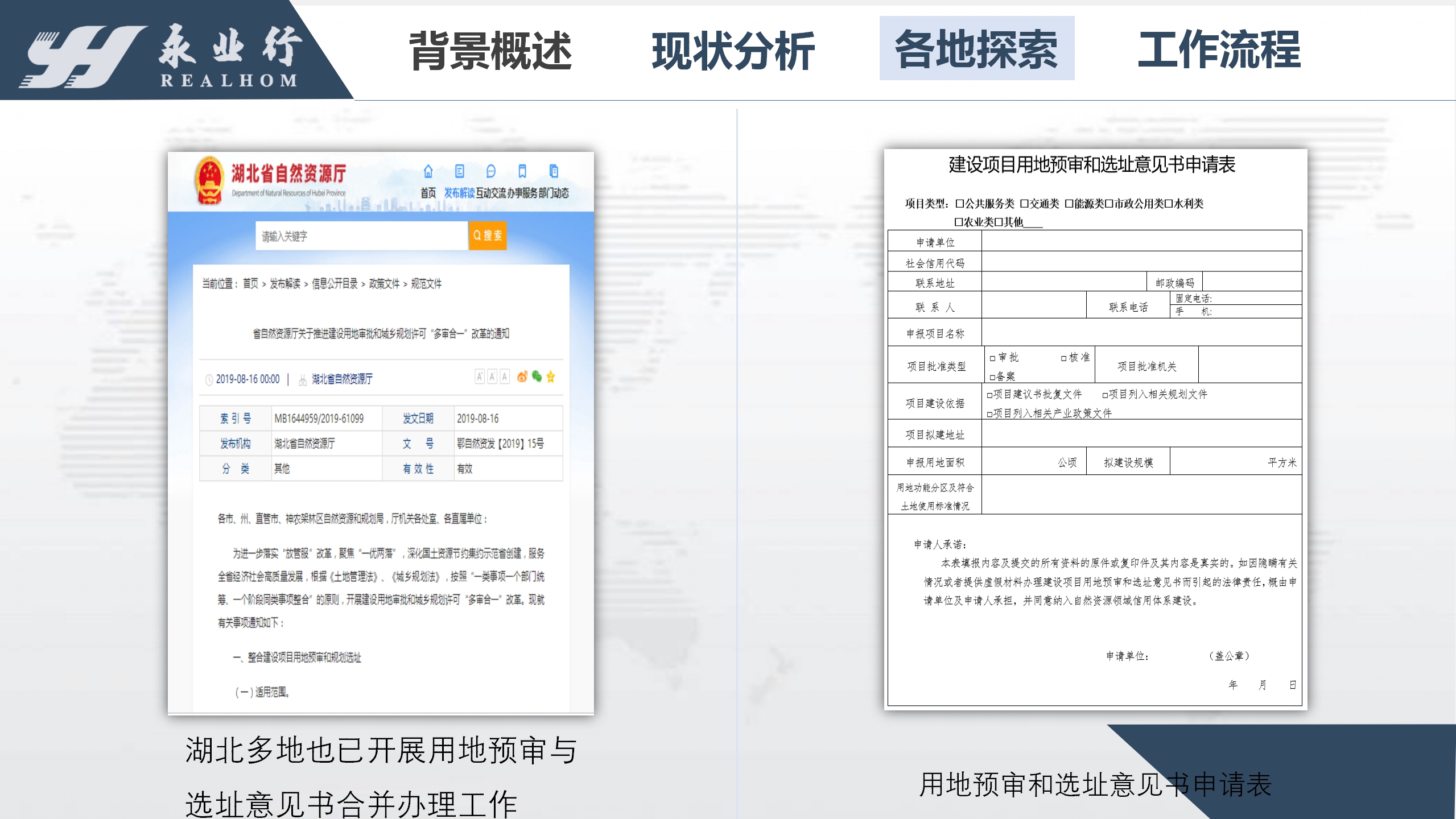Click the 请输入关键字 search field
Image resolution: width=1456 pixels, height=819 pixels.
[x=361, y=236]
